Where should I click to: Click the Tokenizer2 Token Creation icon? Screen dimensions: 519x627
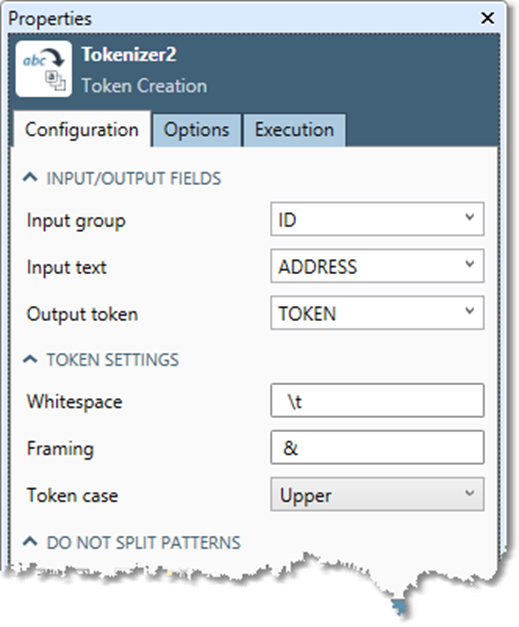click(x=44, y=69)
